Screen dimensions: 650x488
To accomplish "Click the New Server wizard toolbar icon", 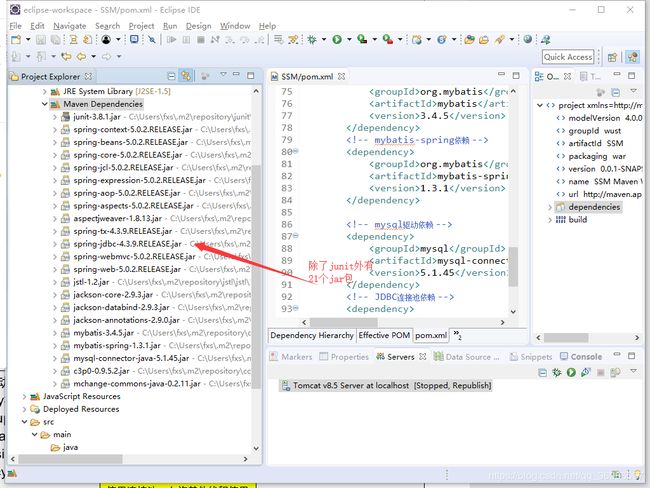I will [x=417, y=39].
